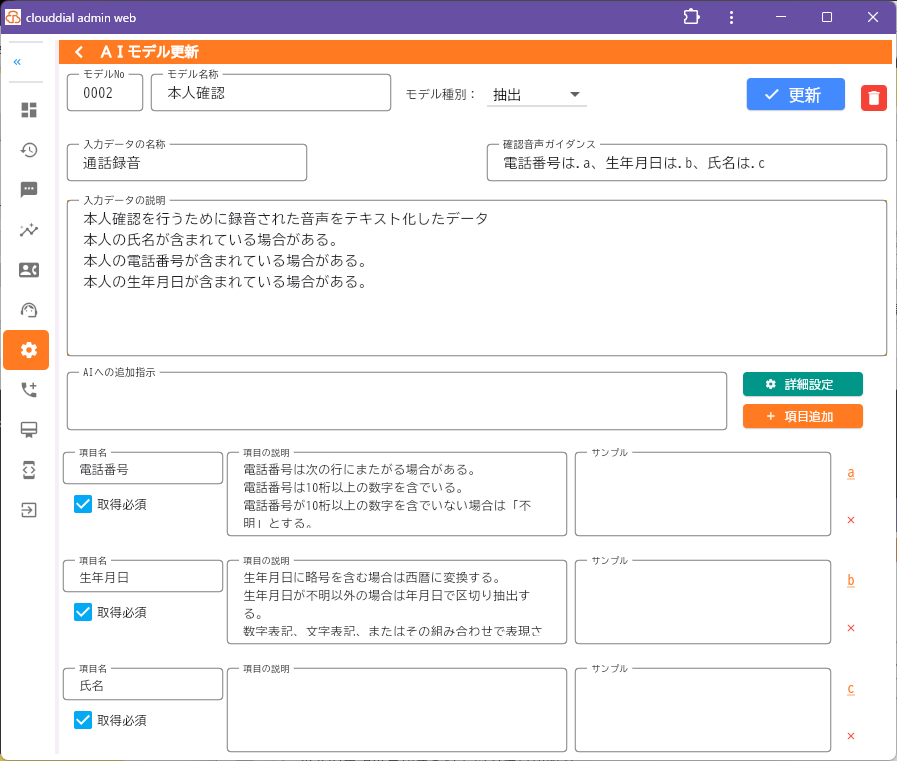This screenshot has height=766, width=903.
Task: Click the delete trash icon near 更新
Action: [x=873, y=95]
